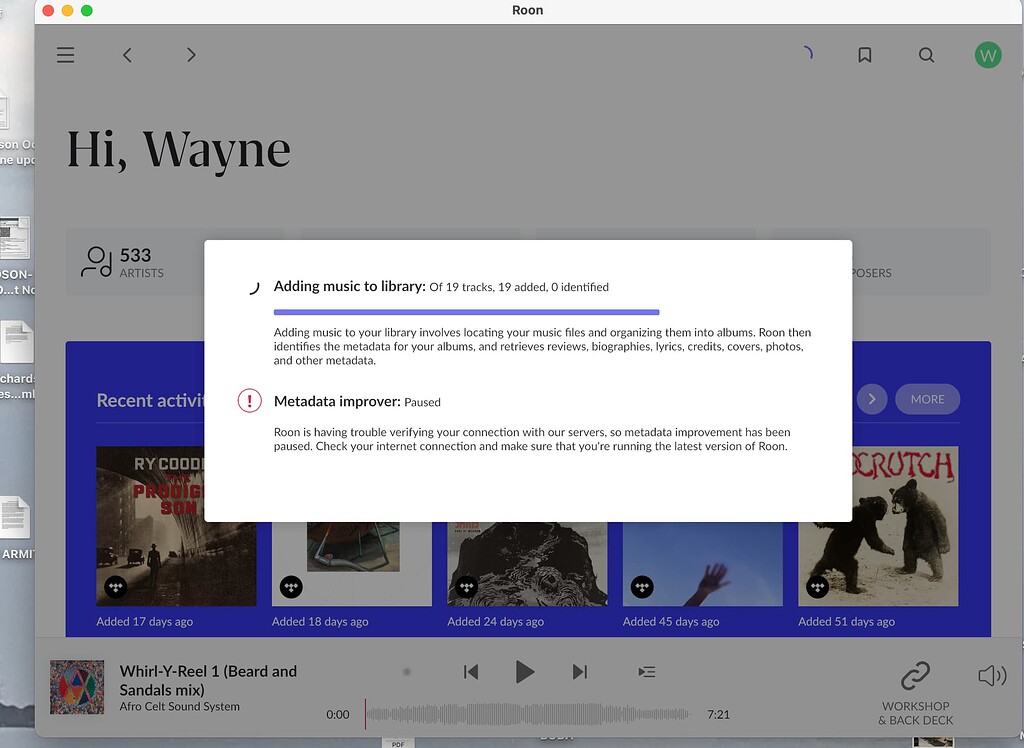
Task: Open search with the magnifier icon
Action: click(x=926, y=55)
